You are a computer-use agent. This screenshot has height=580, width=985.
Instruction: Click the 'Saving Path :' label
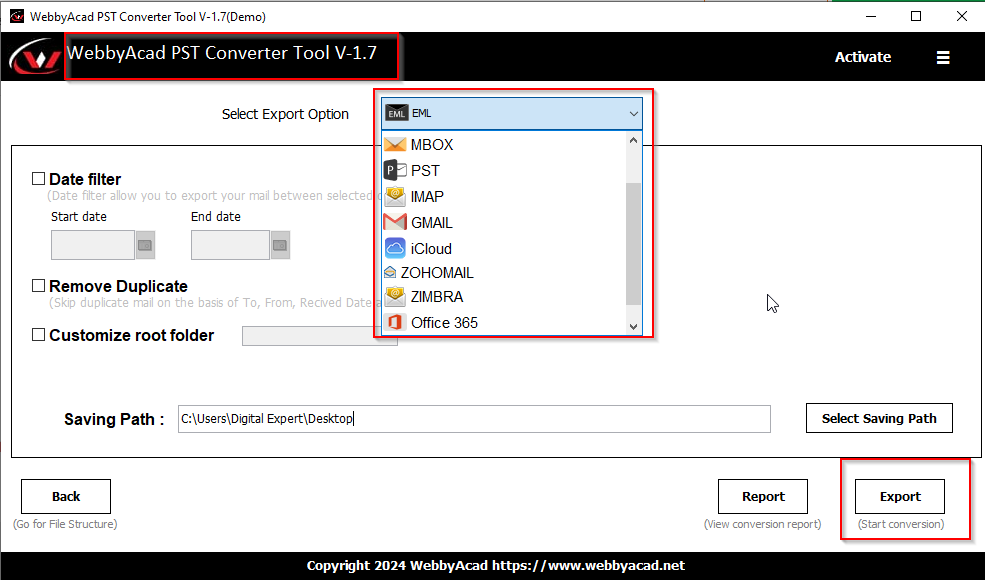tap(114, 420)
